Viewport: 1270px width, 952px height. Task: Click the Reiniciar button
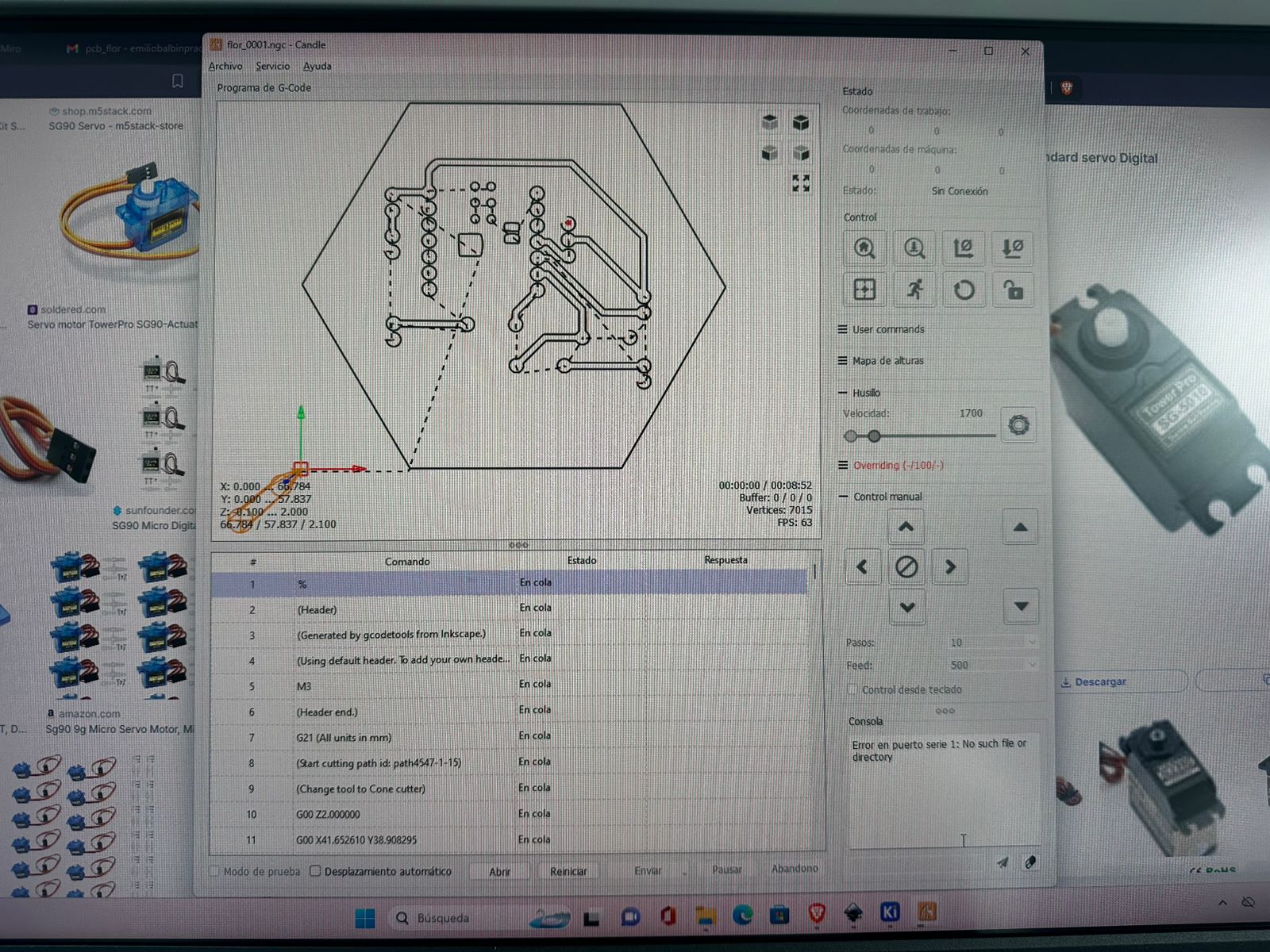[568, 871]
